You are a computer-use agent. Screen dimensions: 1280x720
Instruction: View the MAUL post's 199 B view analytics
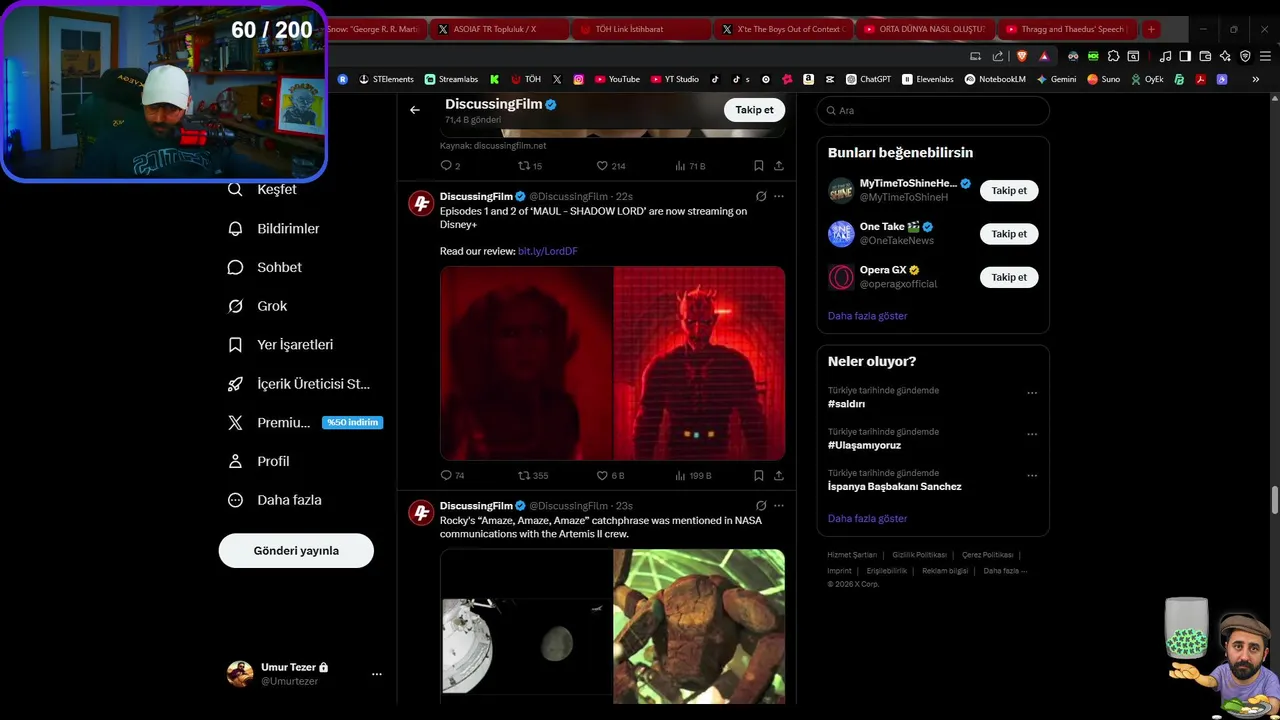(693, 475)
